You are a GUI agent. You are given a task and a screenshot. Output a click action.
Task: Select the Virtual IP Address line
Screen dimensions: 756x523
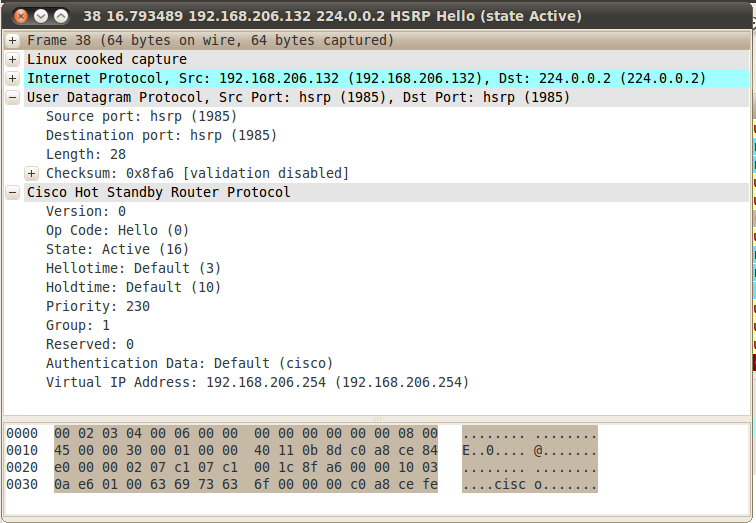(257, 382)
